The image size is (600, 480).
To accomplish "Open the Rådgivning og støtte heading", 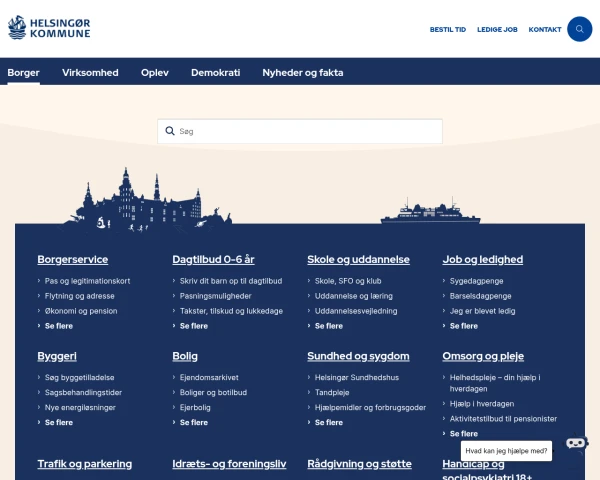I will tap(359, 464).
